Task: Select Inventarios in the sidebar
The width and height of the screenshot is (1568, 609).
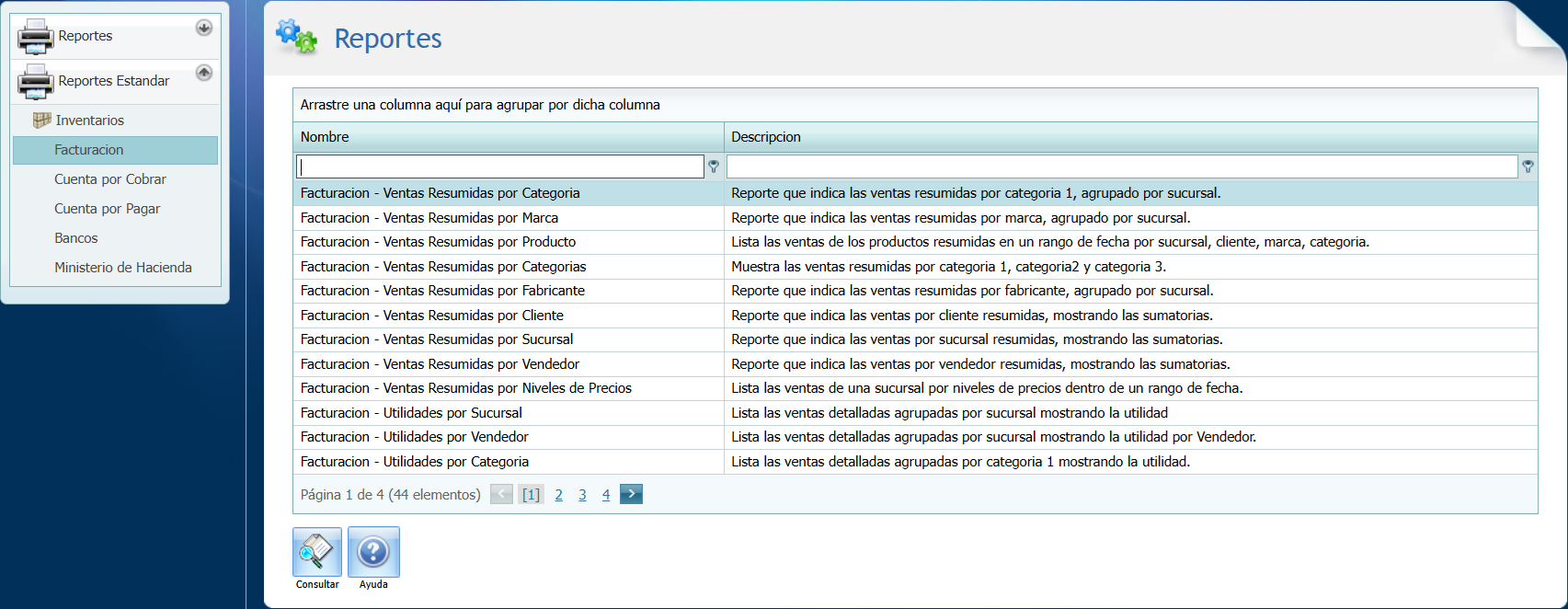Action: pyautogui.click(x=89, y=121)
